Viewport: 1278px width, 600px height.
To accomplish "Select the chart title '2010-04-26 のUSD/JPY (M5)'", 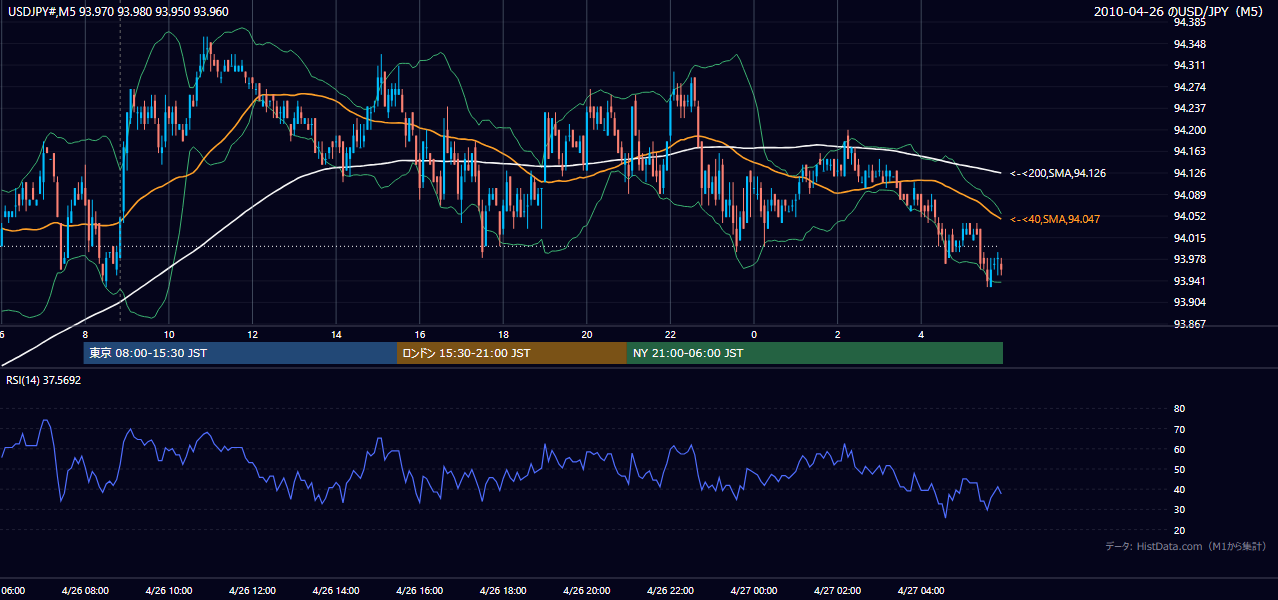I will (x=1180, y=12).
